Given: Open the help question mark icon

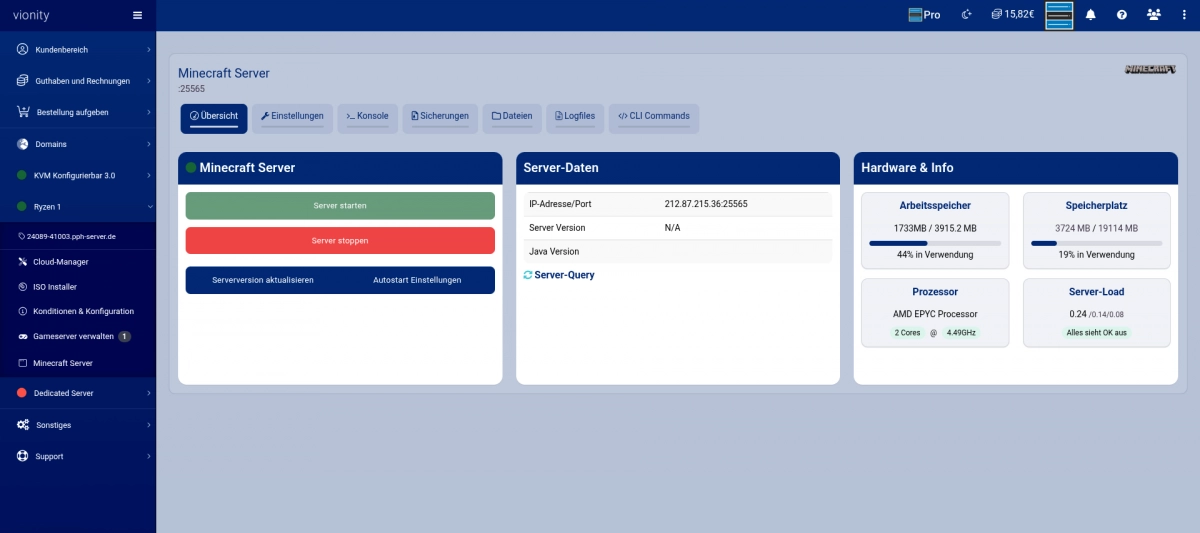Looking at the screenshot, I should click(1122, 15).
